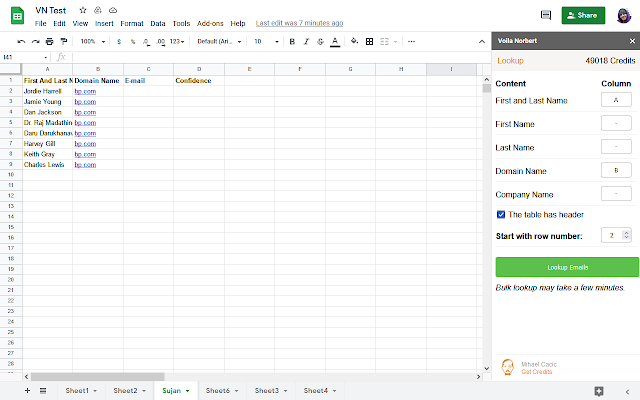Open Sujan tab dropdown arrow
This screenshot has height=400, width=640.
[187, 391]
